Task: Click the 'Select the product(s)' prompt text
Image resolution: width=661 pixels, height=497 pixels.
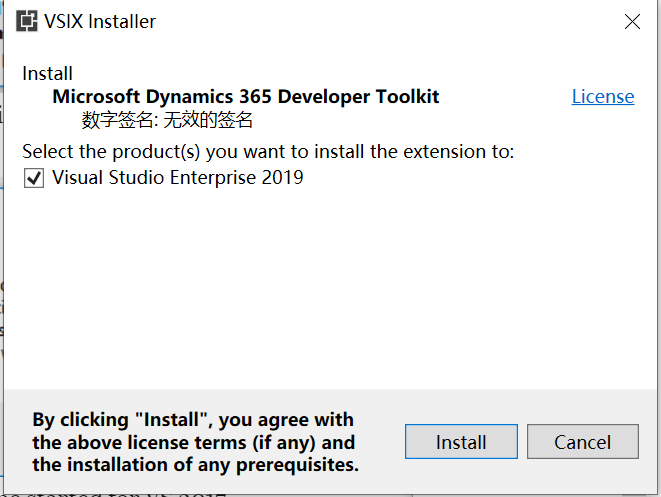Action: pos(268,152)
